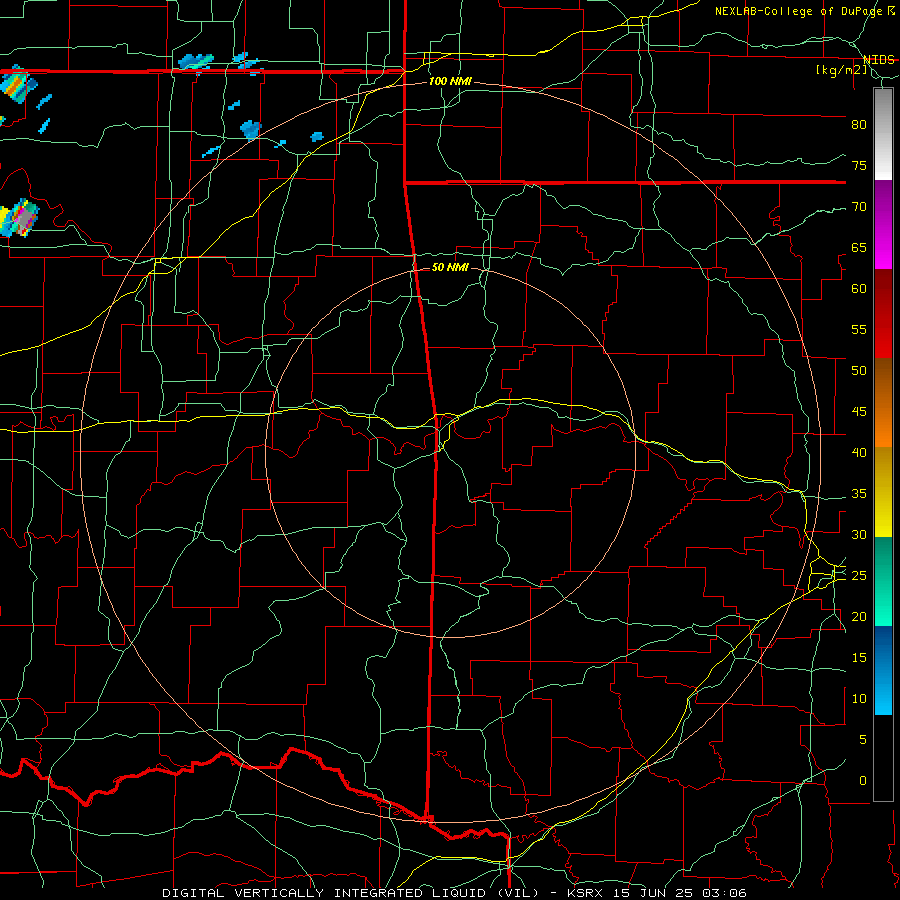Click the scale value 70
The image size is (900, 900).
click(859, 207)
